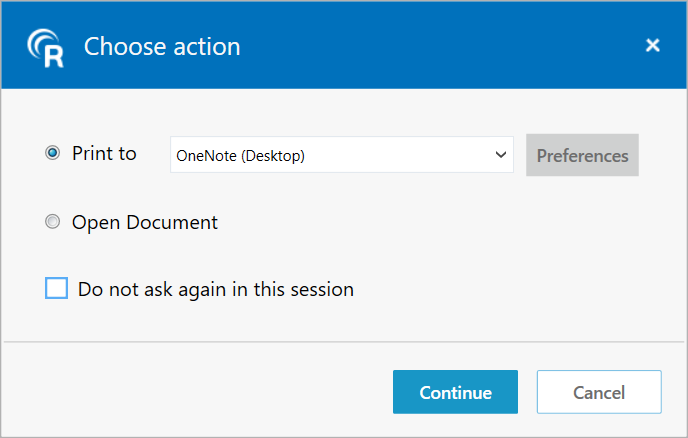Cancel the dialog
The image size is (688, 438).
tap(598, 392)
